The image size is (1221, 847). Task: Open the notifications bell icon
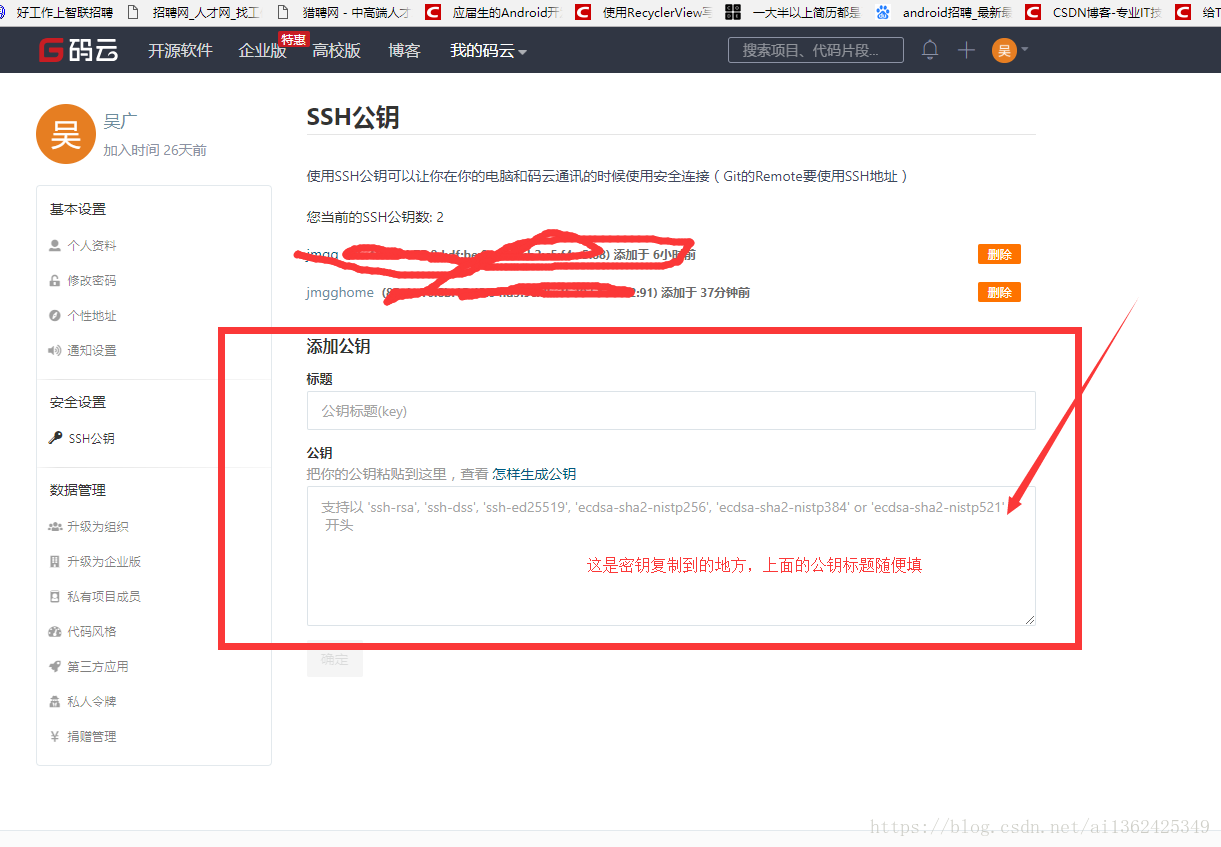(x=930, y=50)
